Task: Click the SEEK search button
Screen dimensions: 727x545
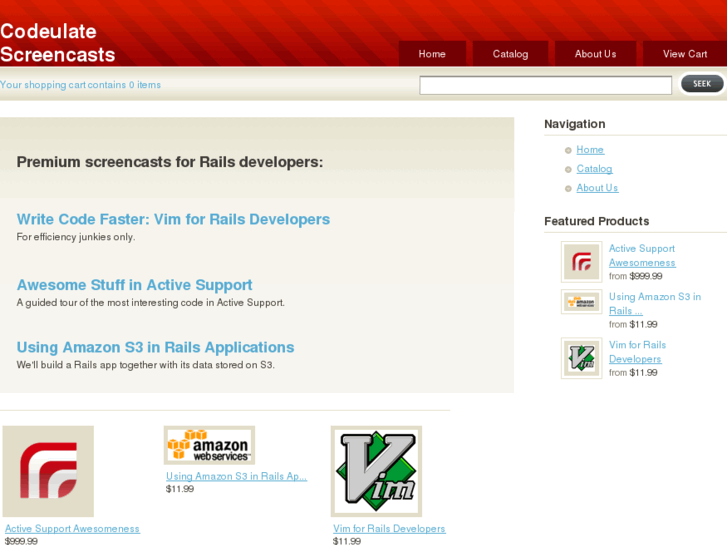Action: 702,84
